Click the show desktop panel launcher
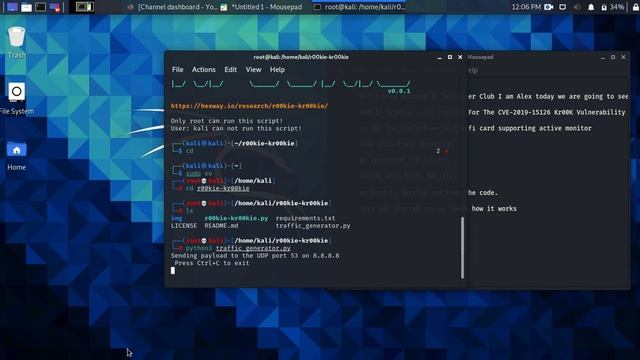640x360 pixels. coord(12,7)
